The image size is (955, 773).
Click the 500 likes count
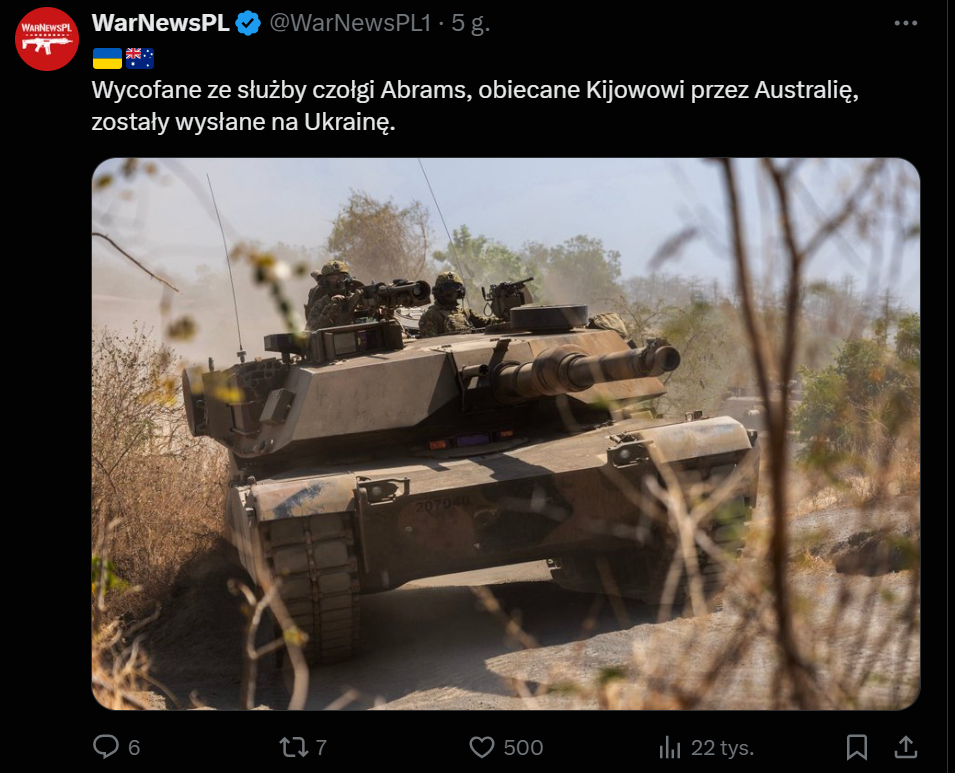[x=523, y=747]
